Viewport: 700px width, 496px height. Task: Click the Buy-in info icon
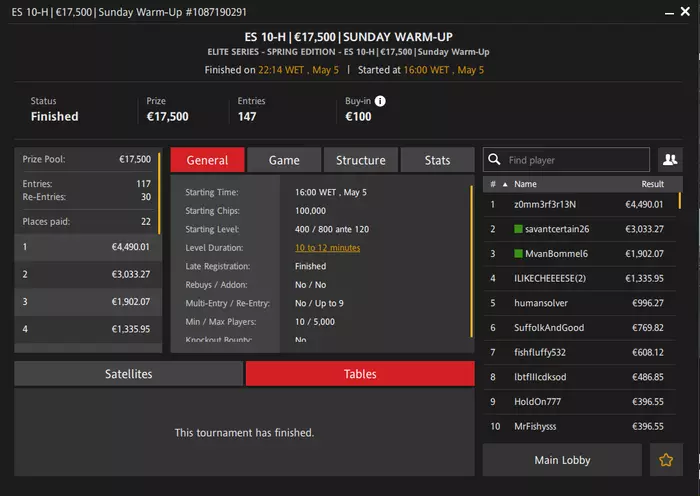(x=380, y=101)
